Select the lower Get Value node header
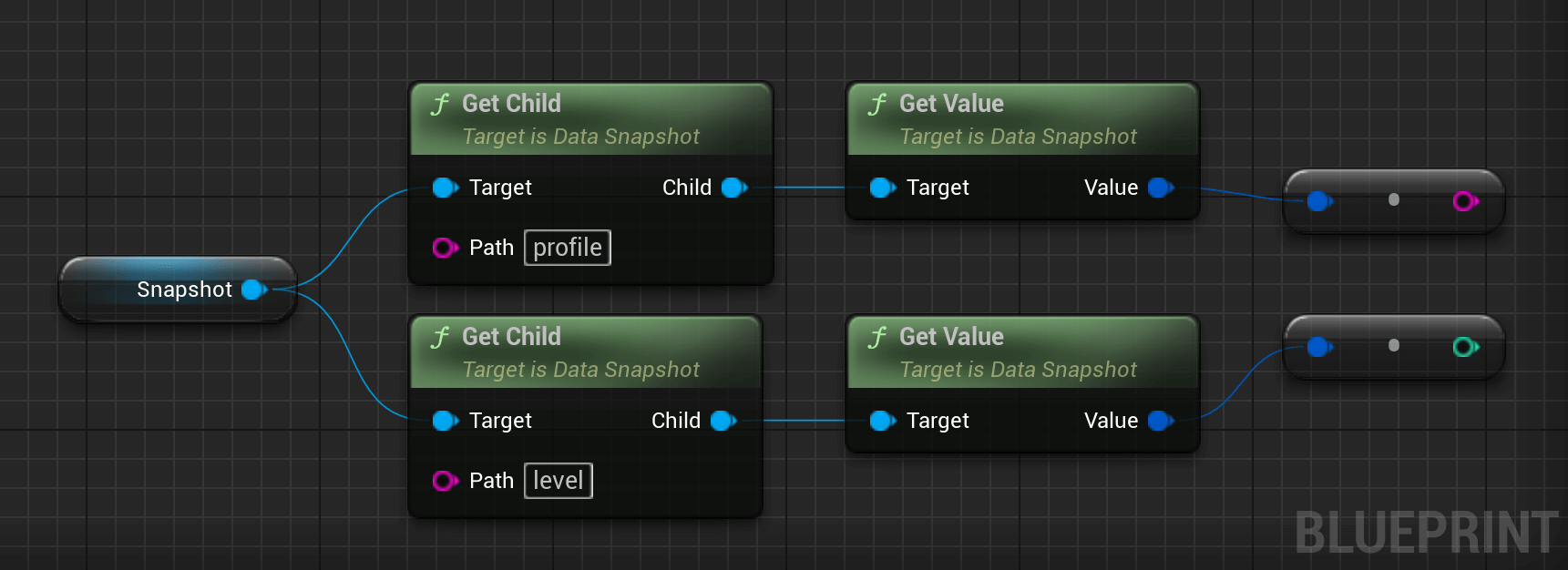The width and height of the screenshot is (1568, 570). (x=1023, y=352)
